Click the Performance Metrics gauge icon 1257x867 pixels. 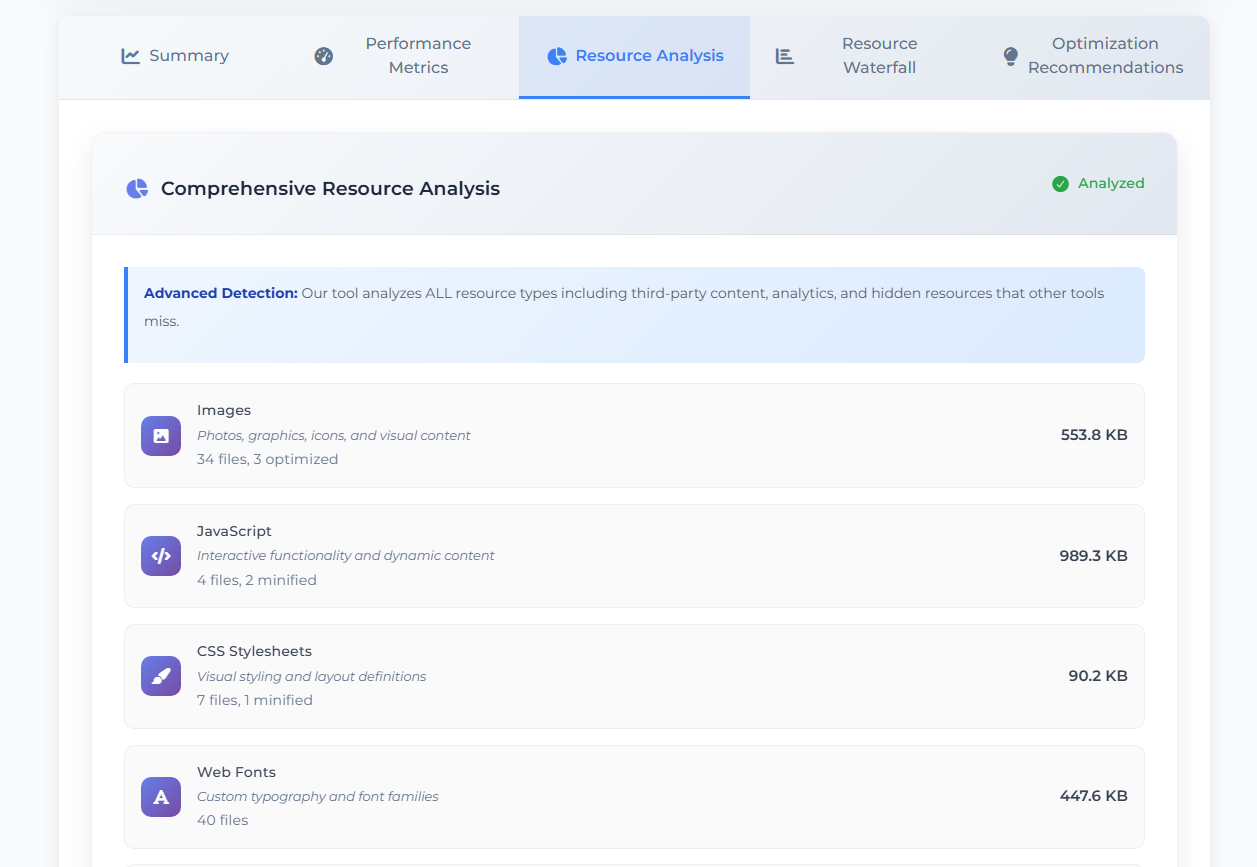[323, 56]
